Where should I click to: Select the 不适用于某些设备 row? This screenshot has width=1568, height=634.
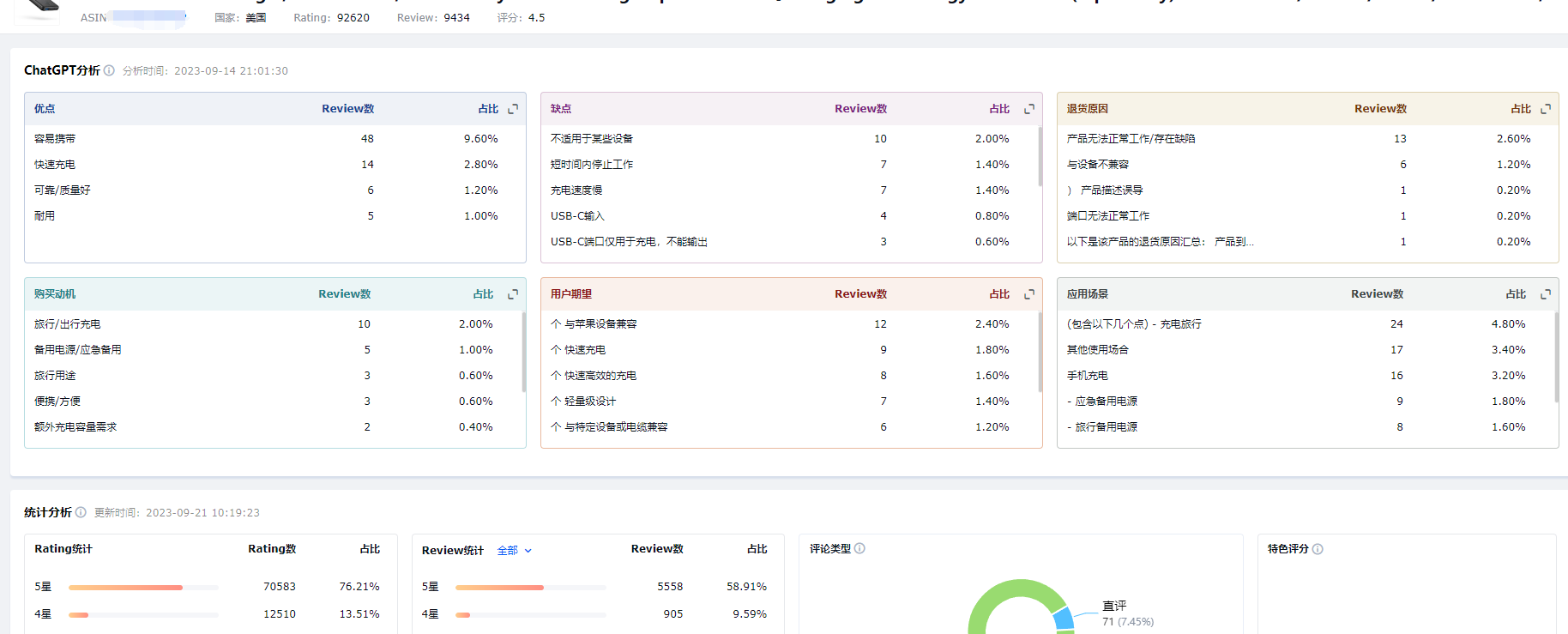789,139
